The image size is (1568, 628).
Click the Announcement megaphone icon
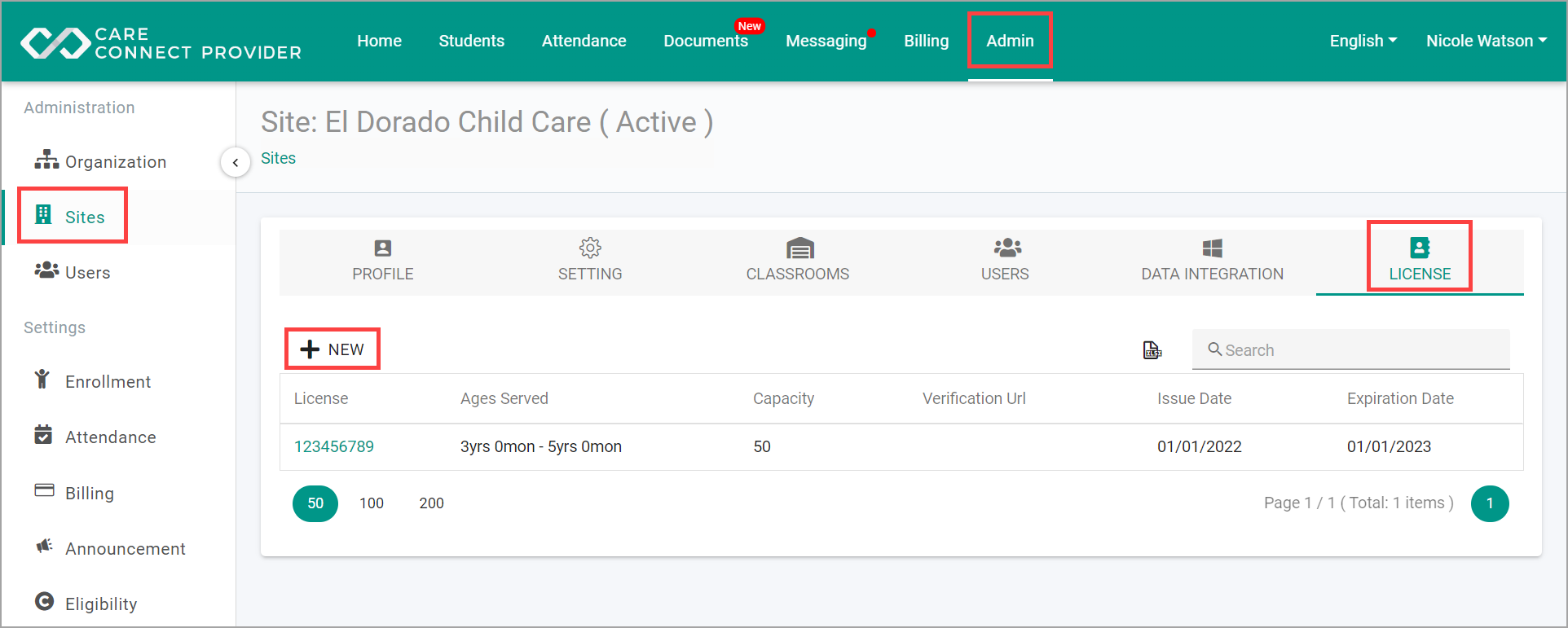(44, 547)
